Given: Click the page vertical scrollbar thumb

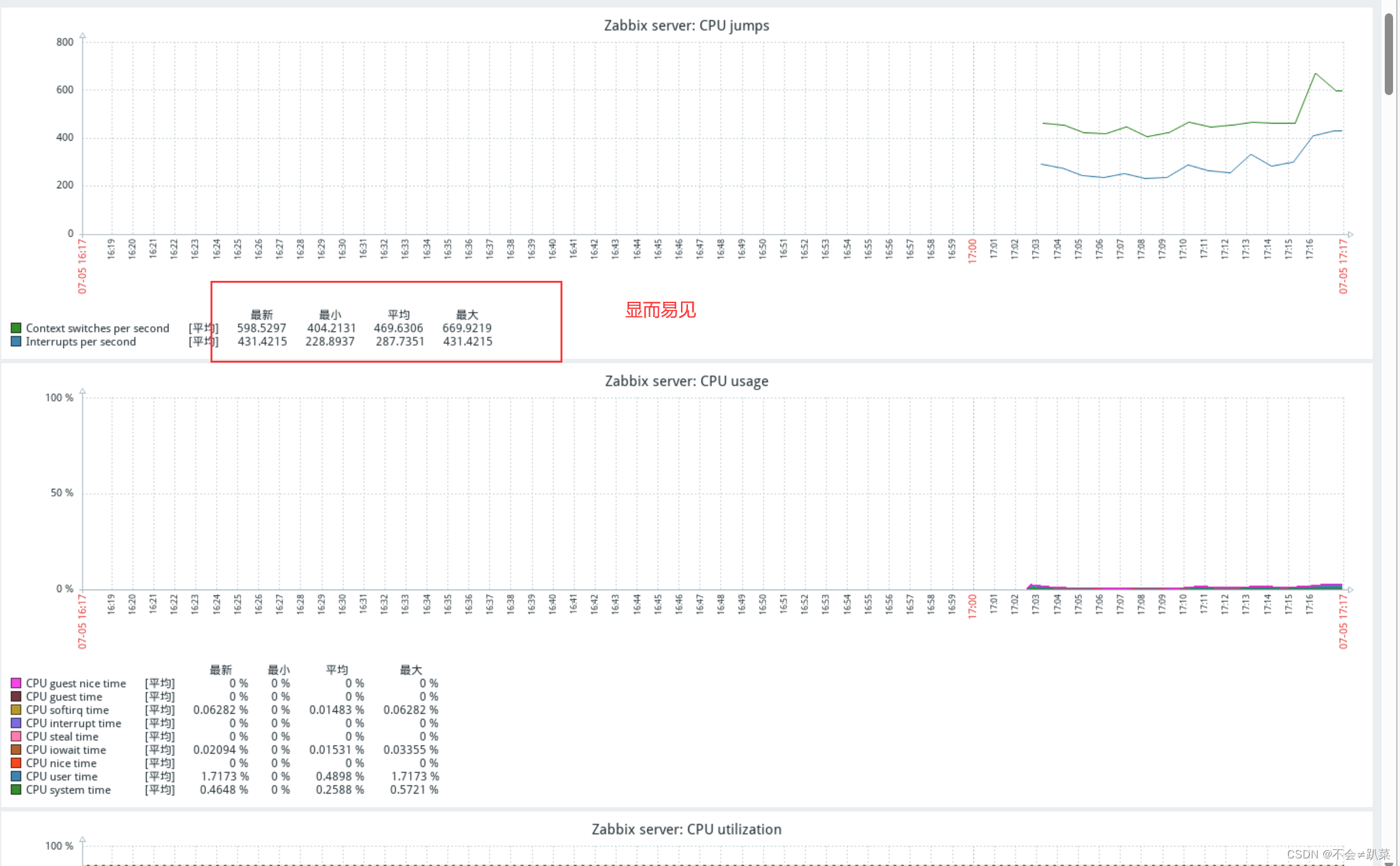Looking at the screenshot, I should [1389, 54].
